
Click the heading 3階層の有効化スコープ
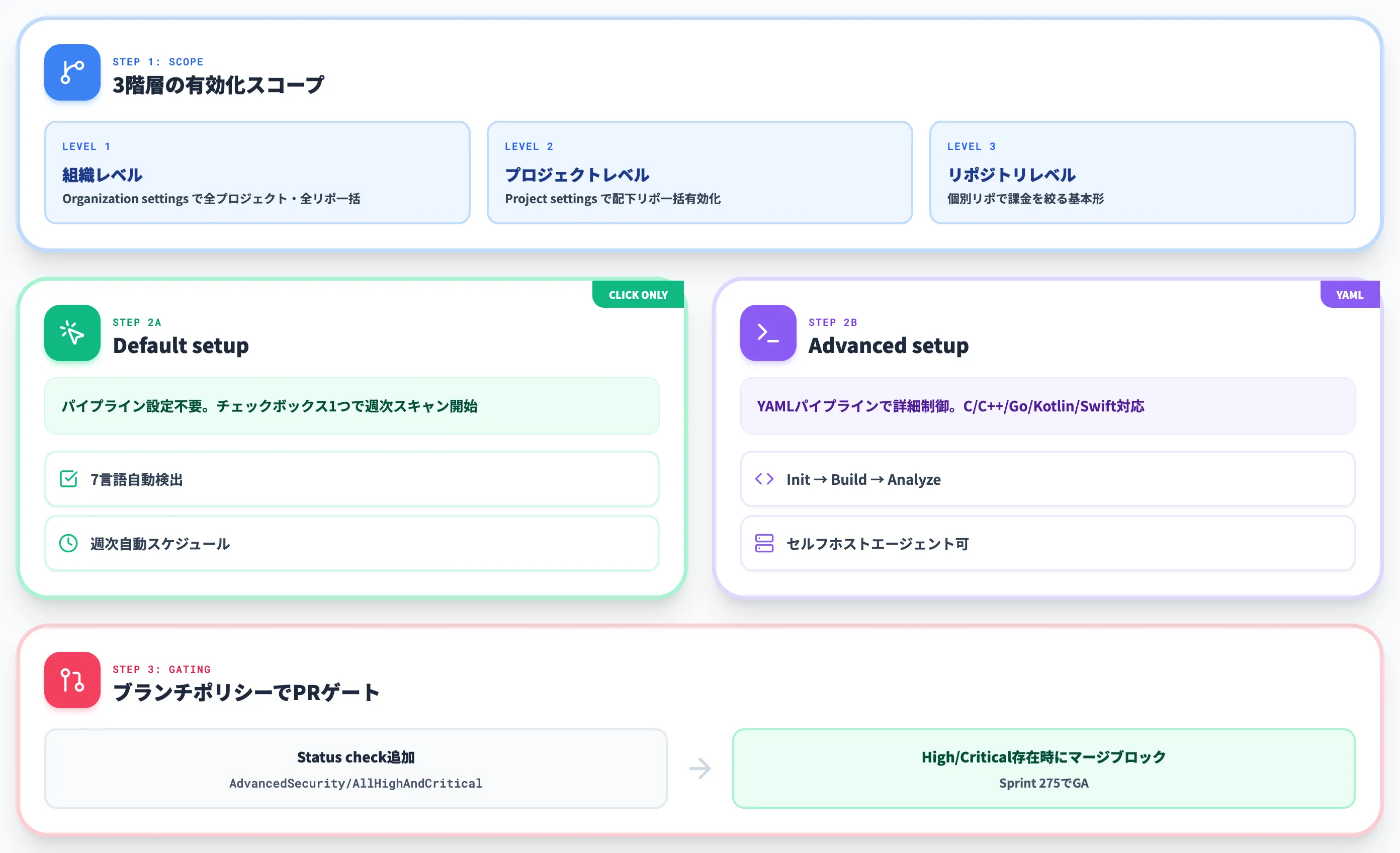pos(218,85)
